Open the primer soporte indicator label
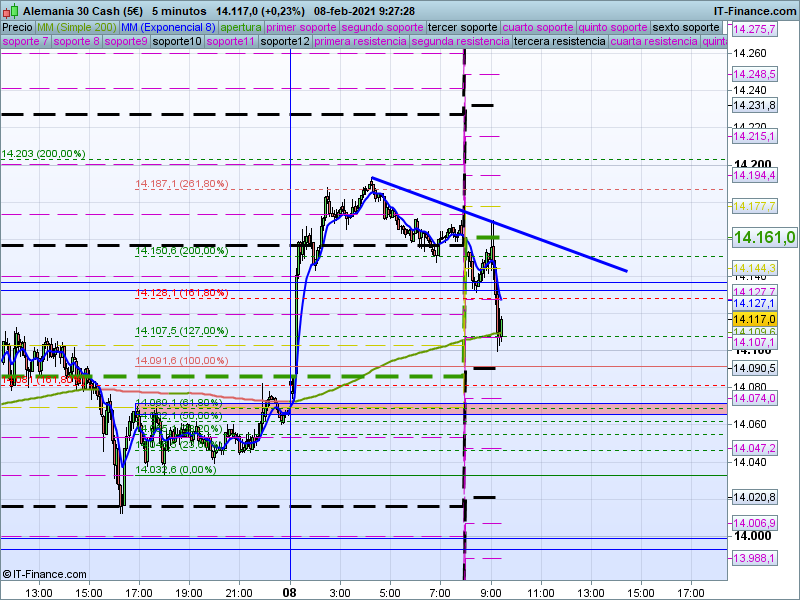The image size is (800, 600). pos(301,28)
